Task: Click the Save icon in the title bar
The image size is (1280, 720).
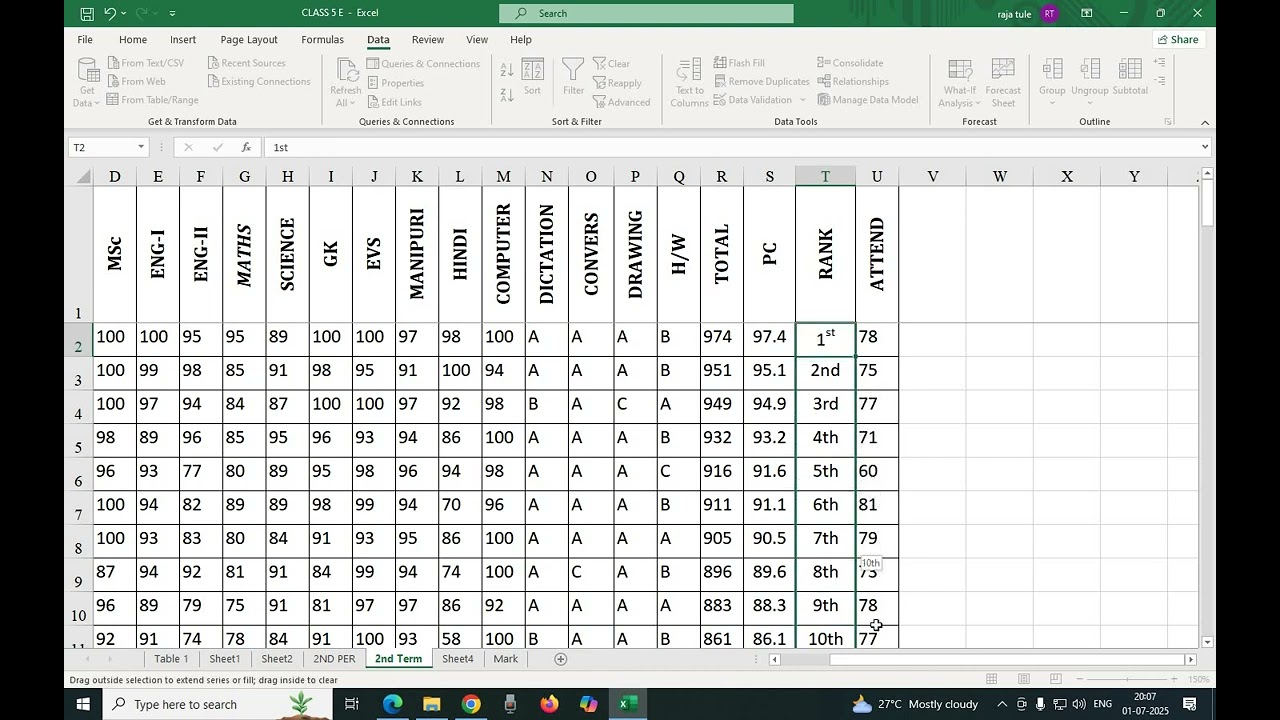Action: 87,13
